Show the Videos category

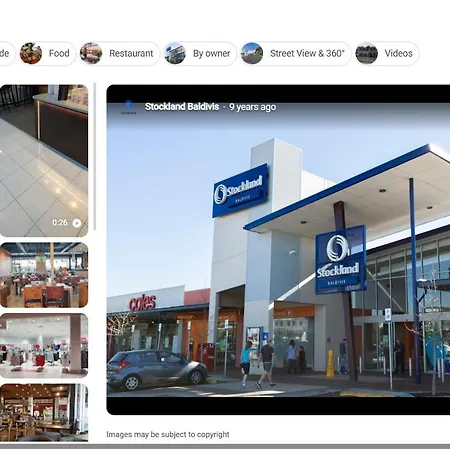(x=386, y=53)
